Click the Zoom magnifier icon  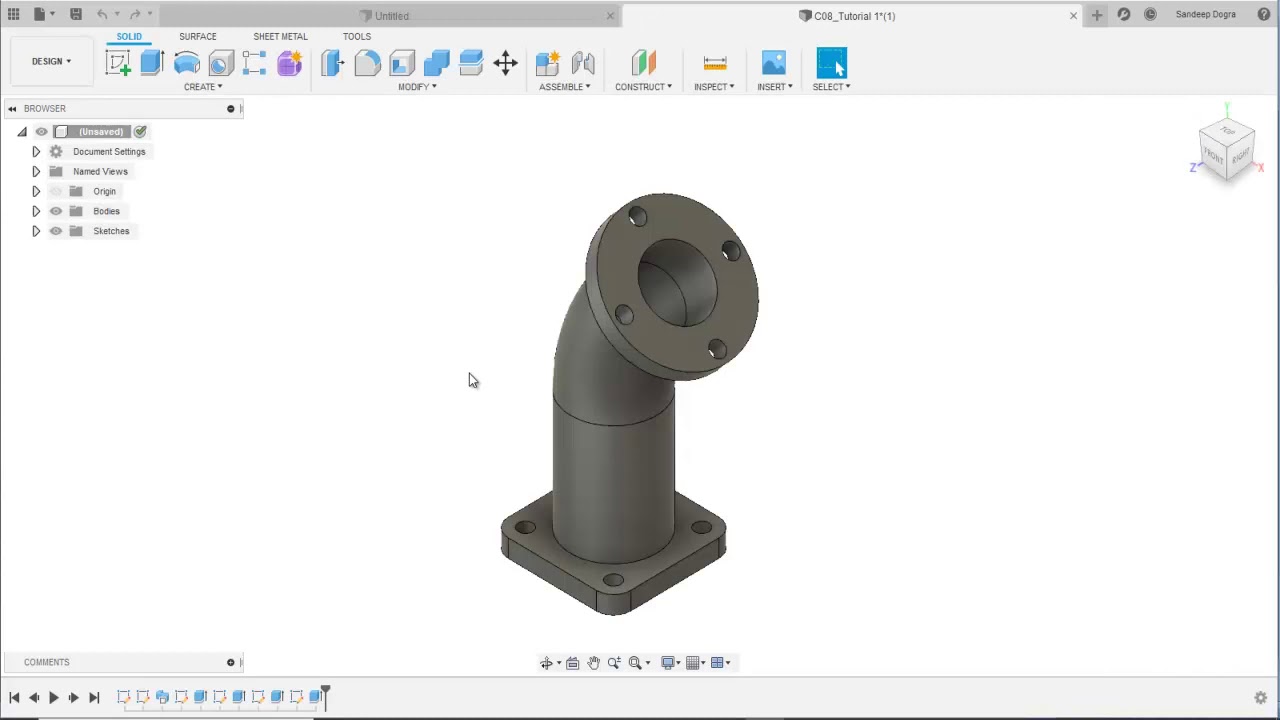pos(614,663)
